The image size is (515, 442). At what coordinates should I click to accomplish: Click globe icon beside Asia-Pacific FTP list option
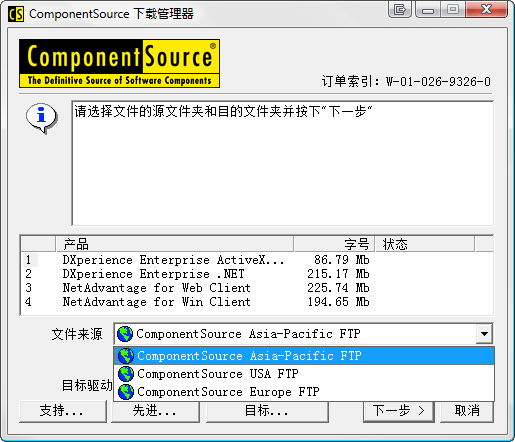coord(126,356)
